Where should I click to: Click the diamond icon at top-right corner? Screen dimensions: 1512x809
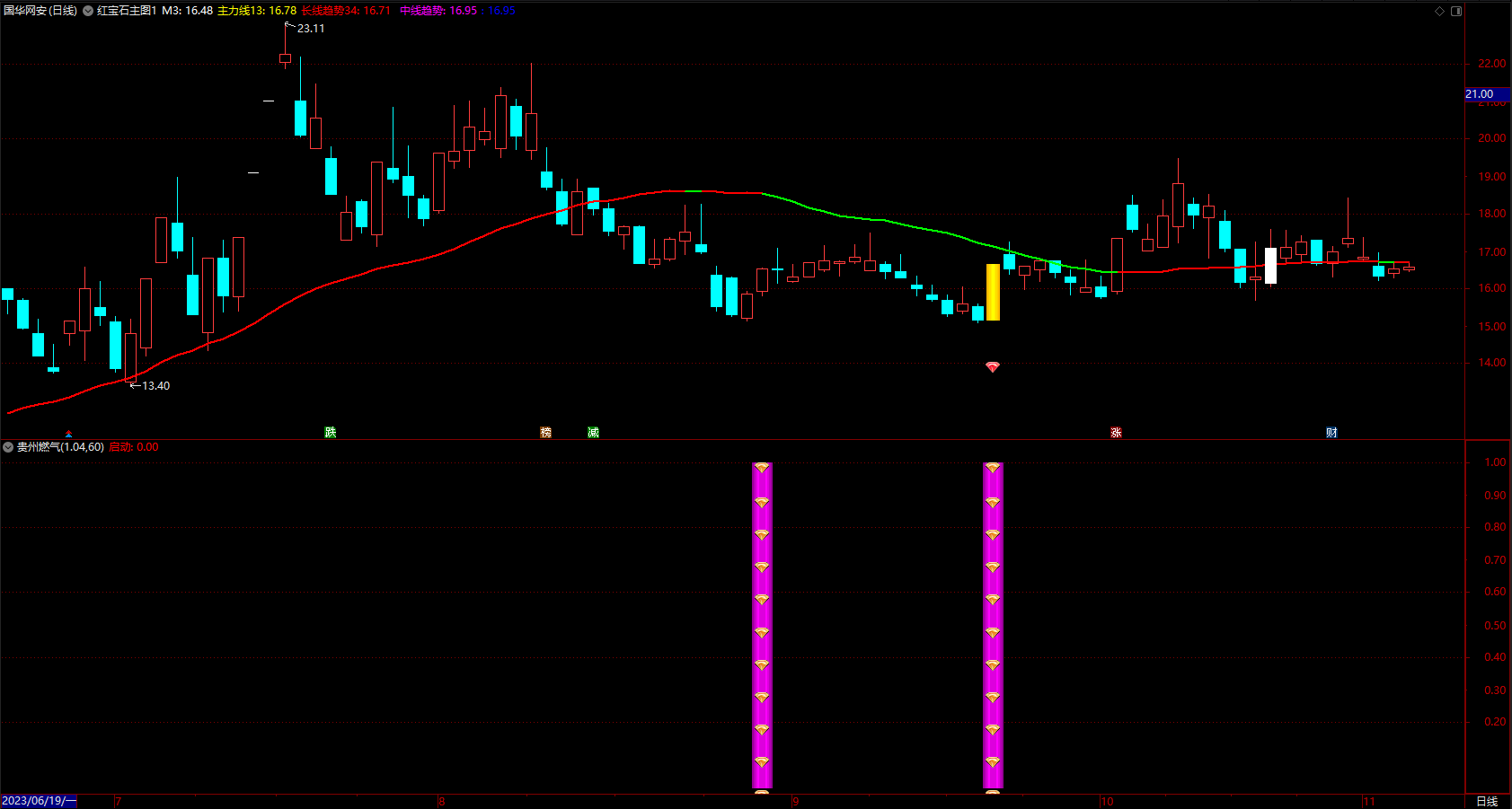point(1439,11)
